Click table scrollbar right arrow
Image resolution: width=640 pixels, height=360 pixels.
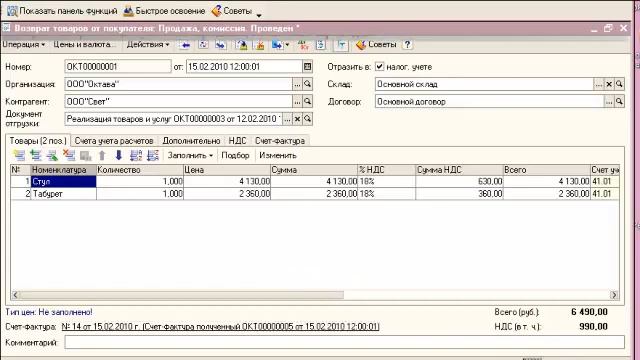(614, 294)
